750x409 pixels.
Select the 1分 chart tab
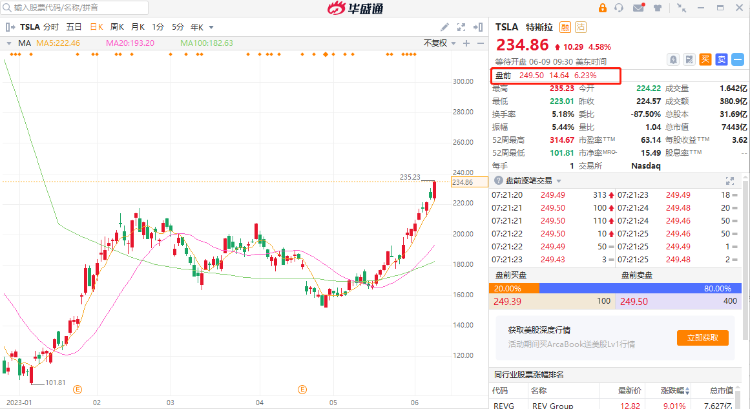(158, 27)
